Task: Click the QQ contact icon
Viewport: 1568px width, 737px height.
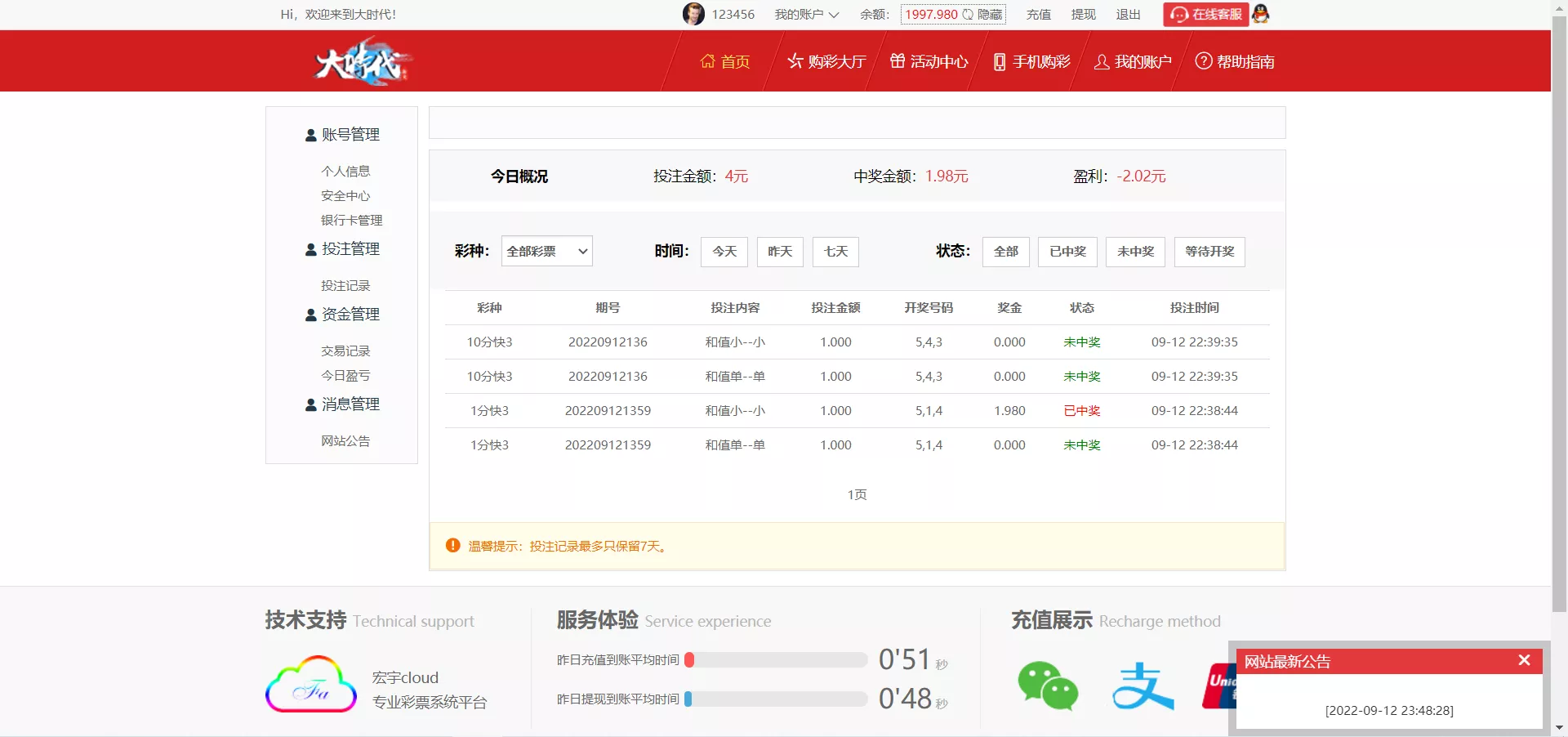Action: [1260, 14]
